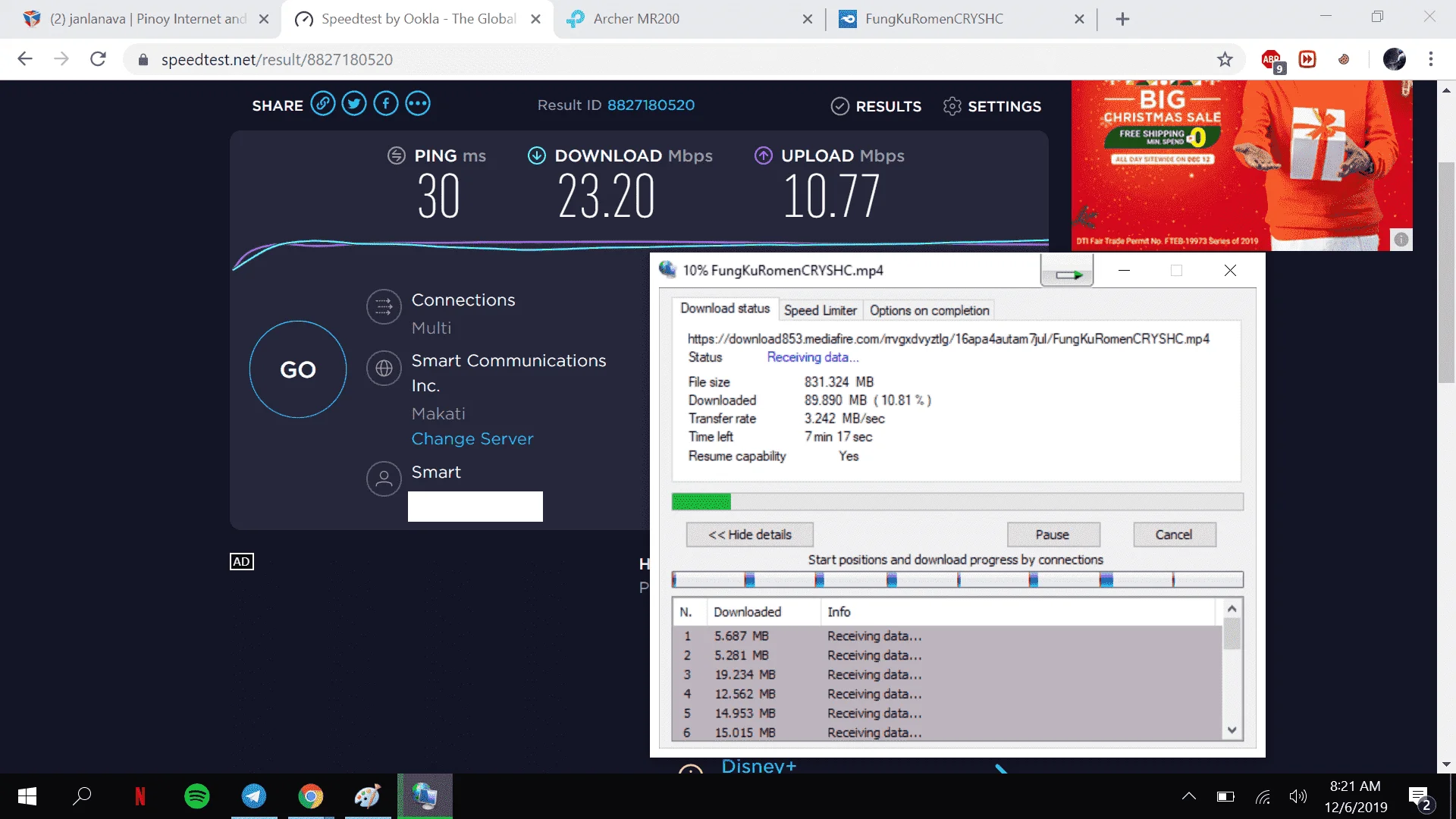This screenshot has width=1456, height=819.
Task: Click the user profile icon beside Smart
Action: click(384, 479)
